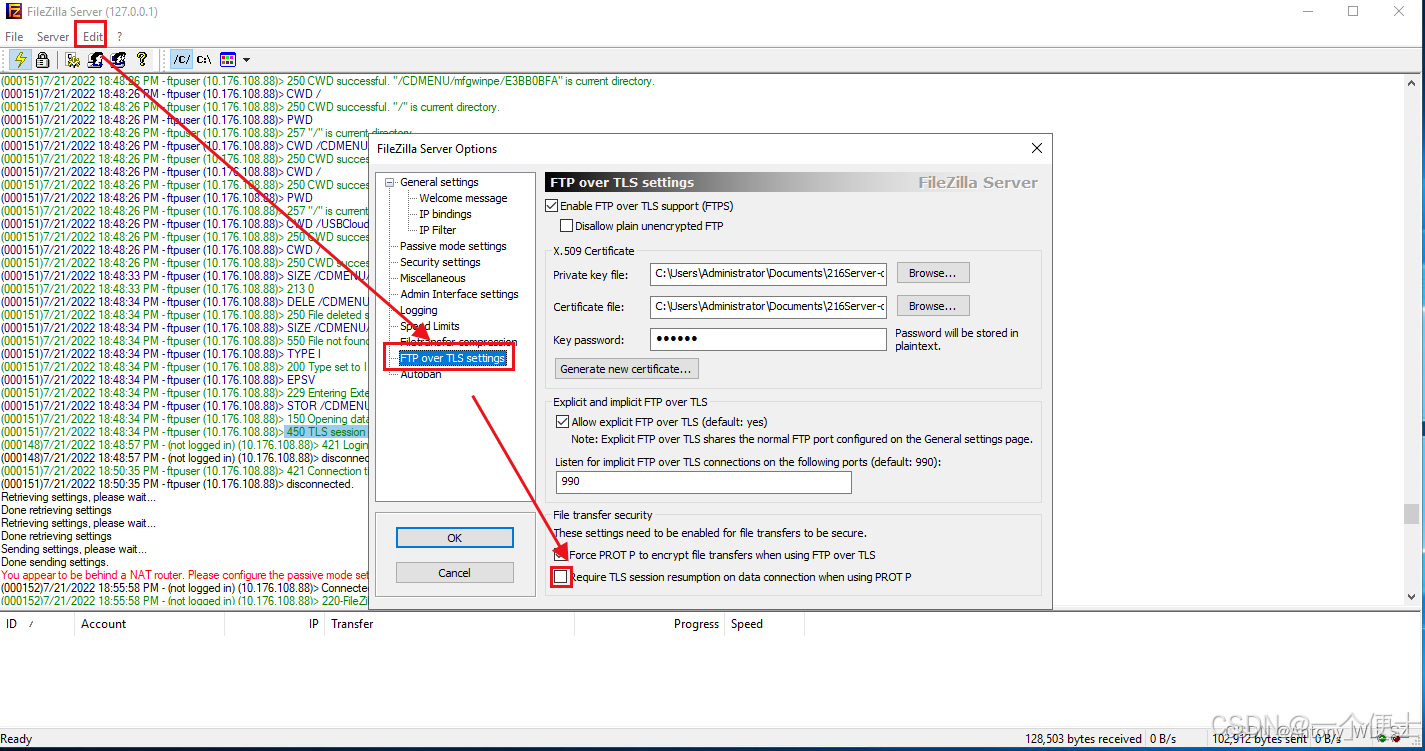The image size is (1425, 751).
Task: Click the log line with /CDMENU/mfgwinpe/E3BB0BFA directory
Action: tap(327, 81)
